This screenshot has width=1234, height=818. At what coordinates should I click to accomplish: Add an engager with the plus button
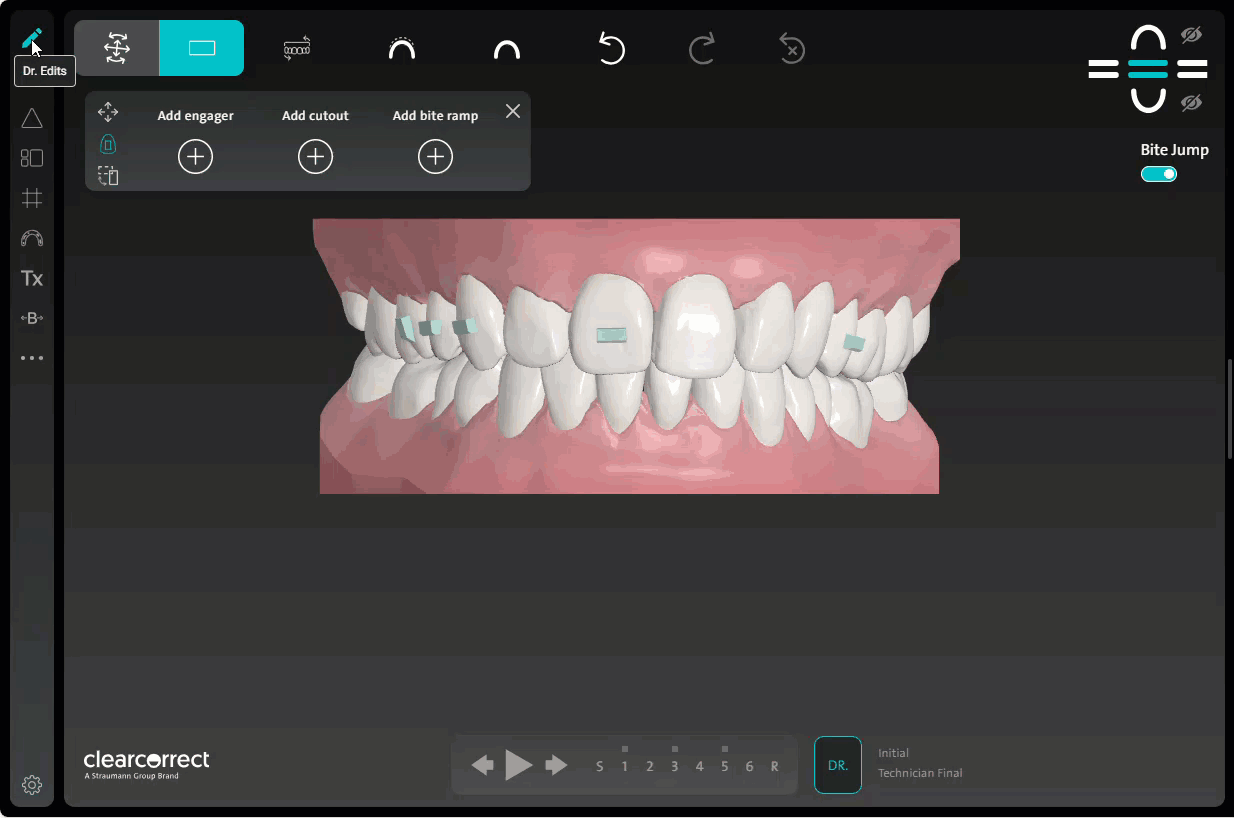point(195,156)
